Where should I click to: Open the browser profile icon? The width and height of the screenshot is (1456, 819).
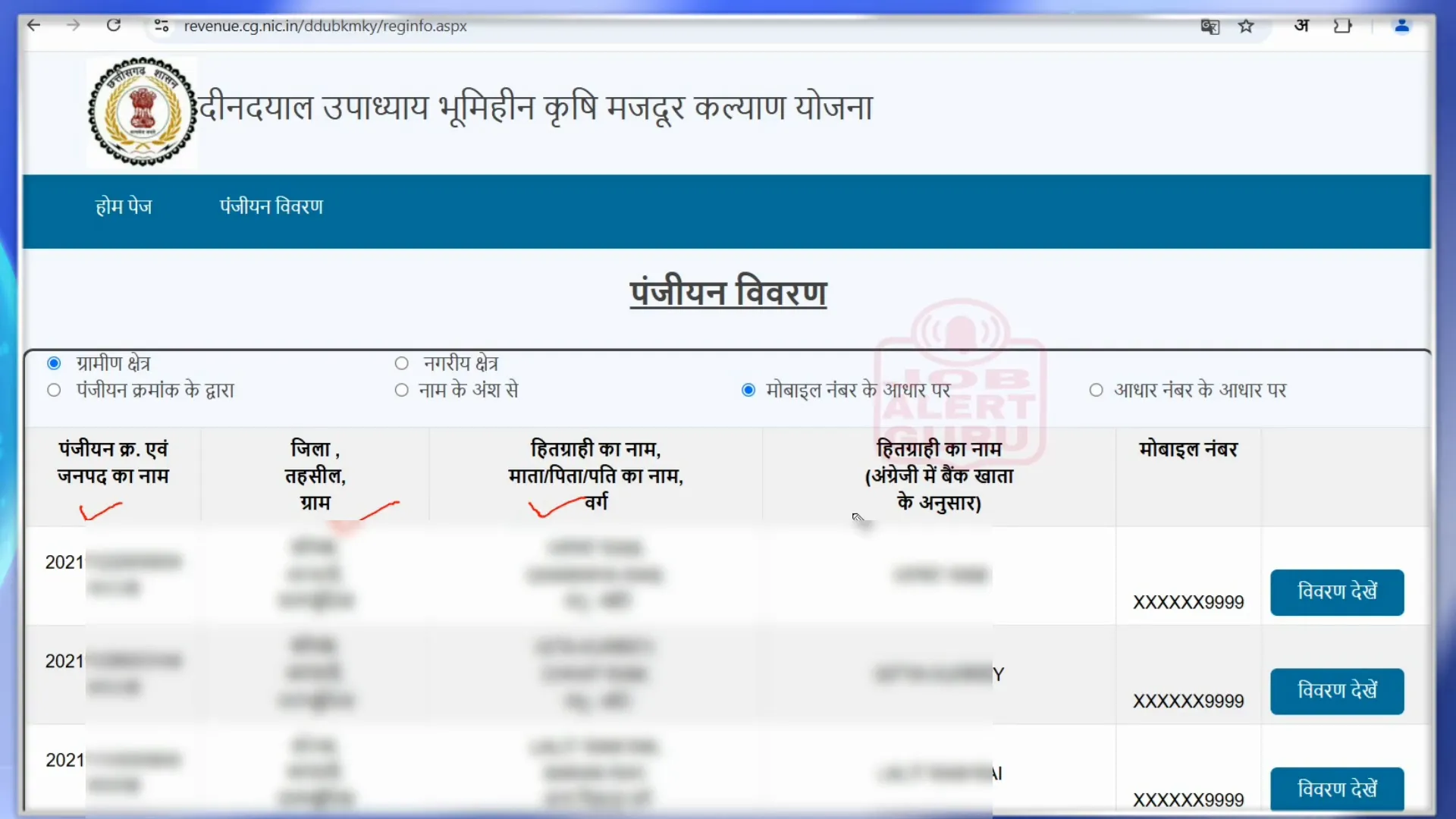tap(1402, 26)
